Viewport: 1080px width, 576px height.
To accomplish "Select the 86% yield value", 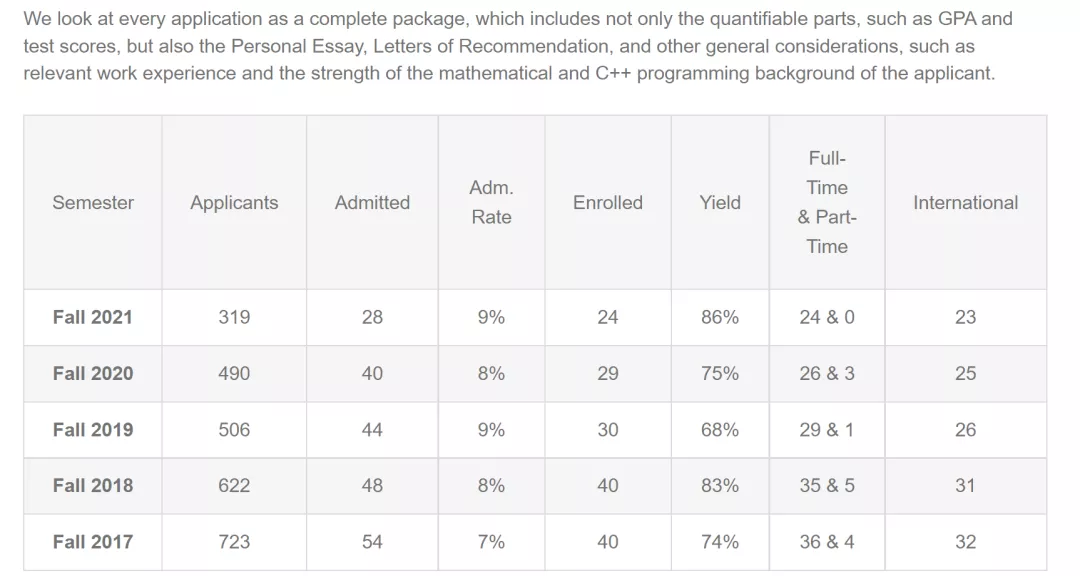I will click(720, 317).
